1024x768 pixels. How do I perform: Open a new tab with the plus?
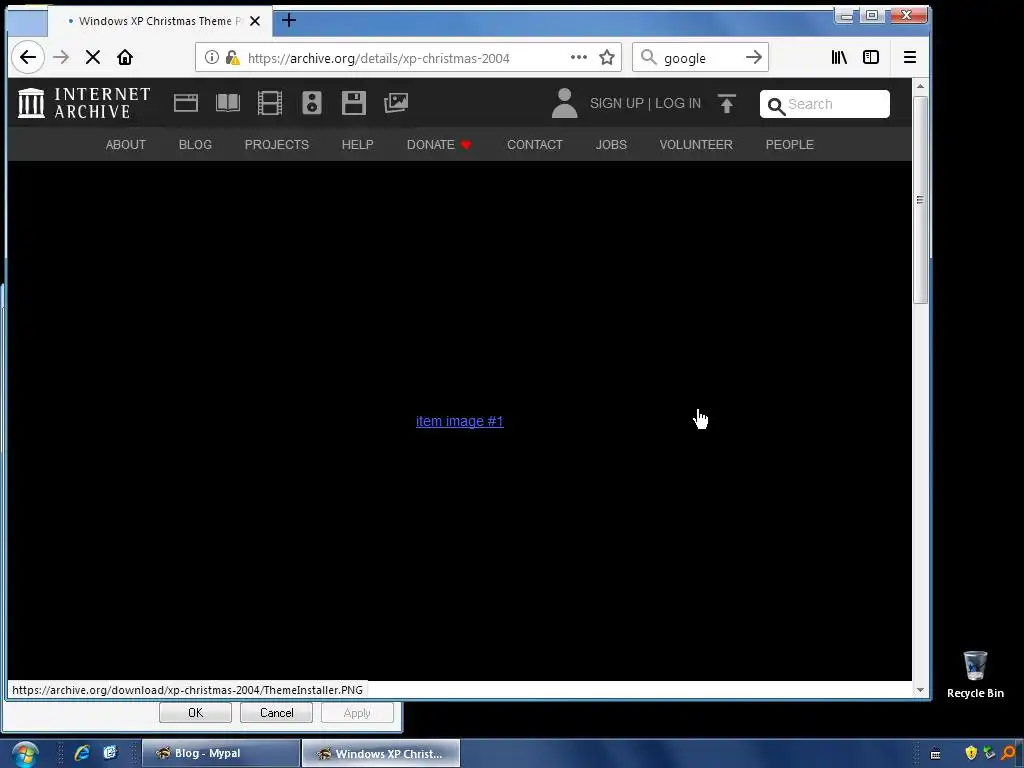289,20
